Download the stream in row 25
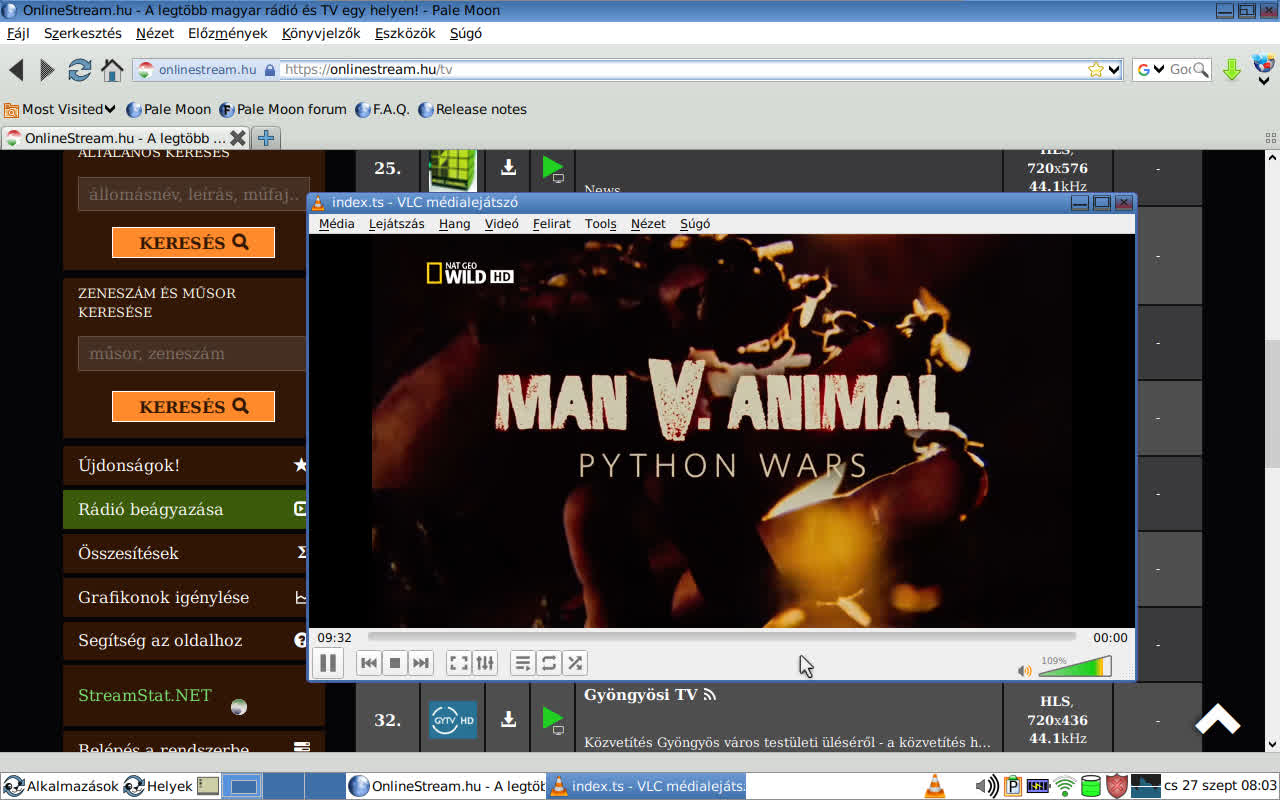The height and width of the screenshot is (800, 1280). coord(508,167)
